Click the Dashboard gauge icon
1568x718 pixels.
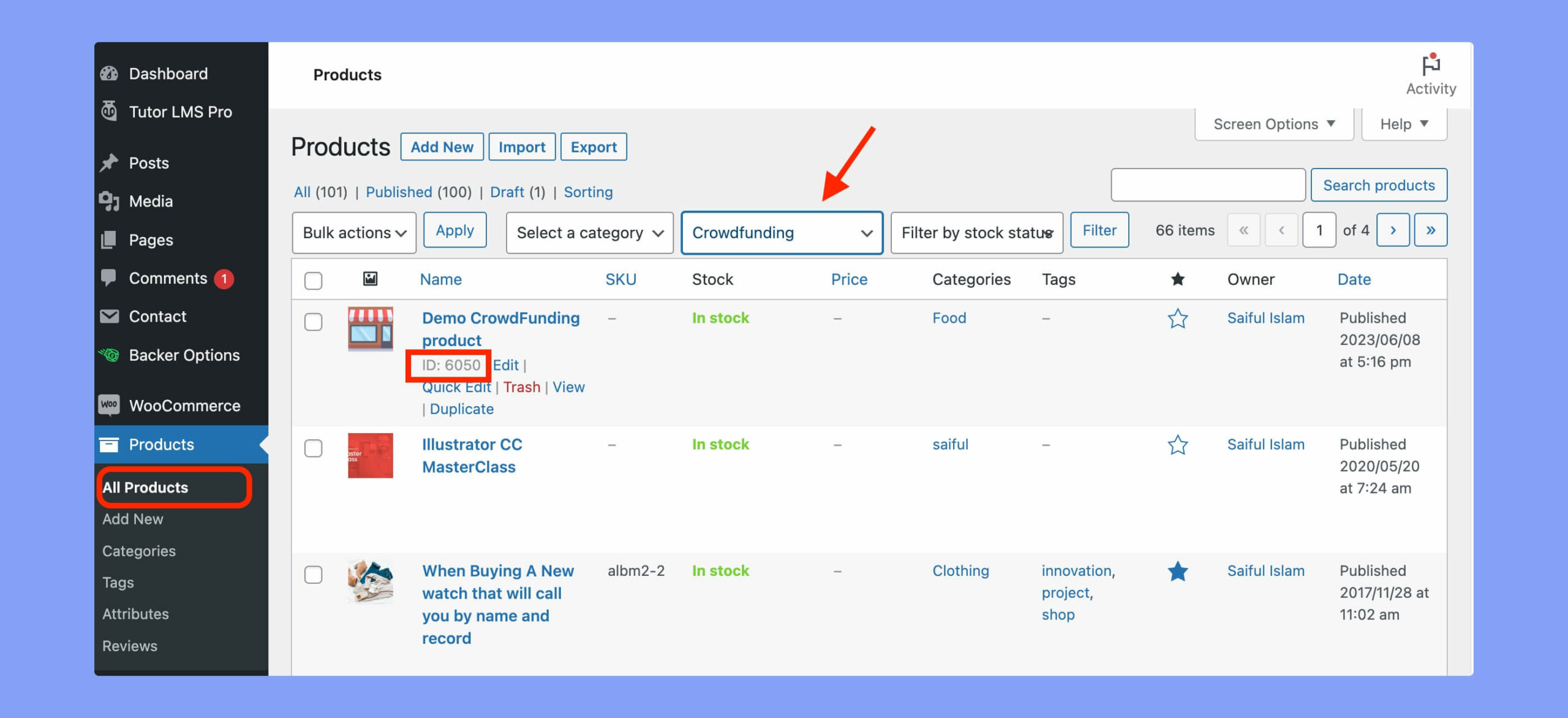coord(109,74)
